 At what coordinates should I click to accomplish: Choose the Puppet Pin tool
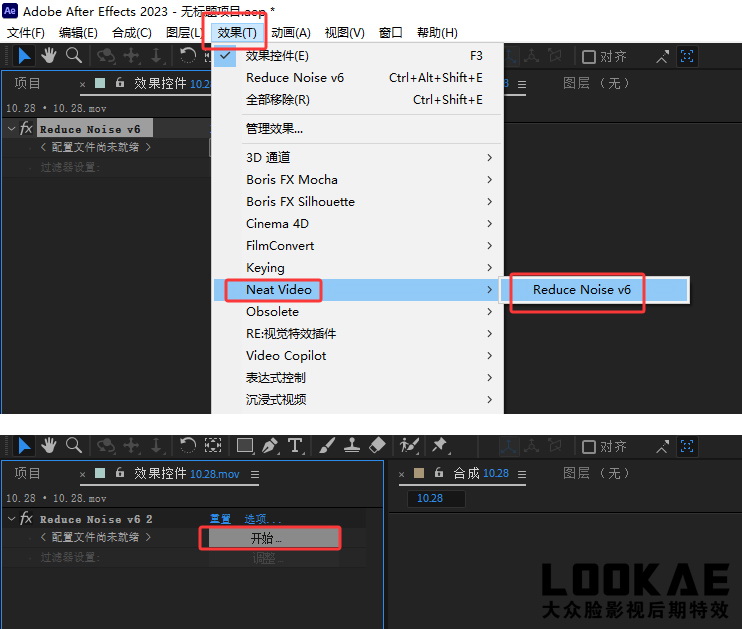pyautogui.click(x=439, y=445)
